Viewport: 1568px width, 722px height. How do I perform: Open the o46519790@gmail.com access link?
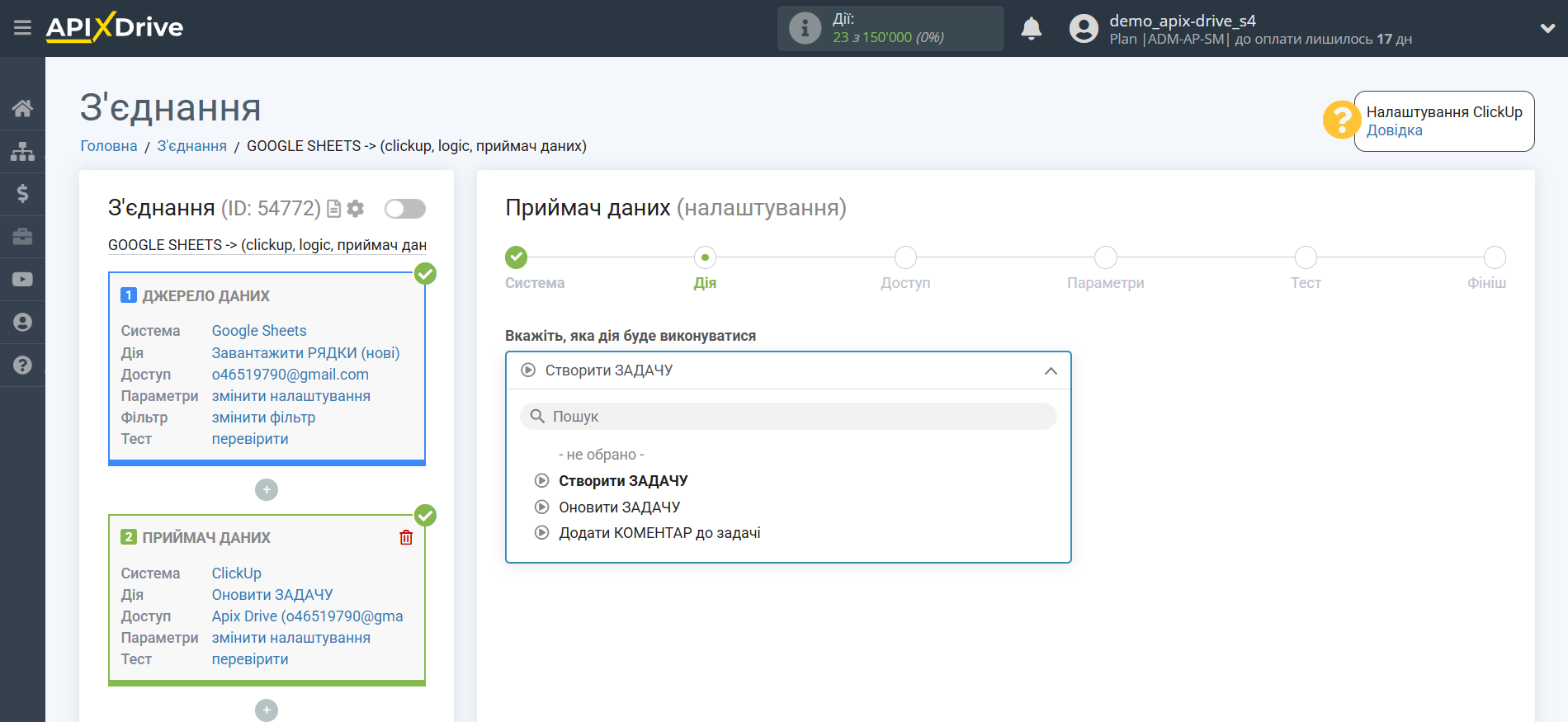[290, 375]
